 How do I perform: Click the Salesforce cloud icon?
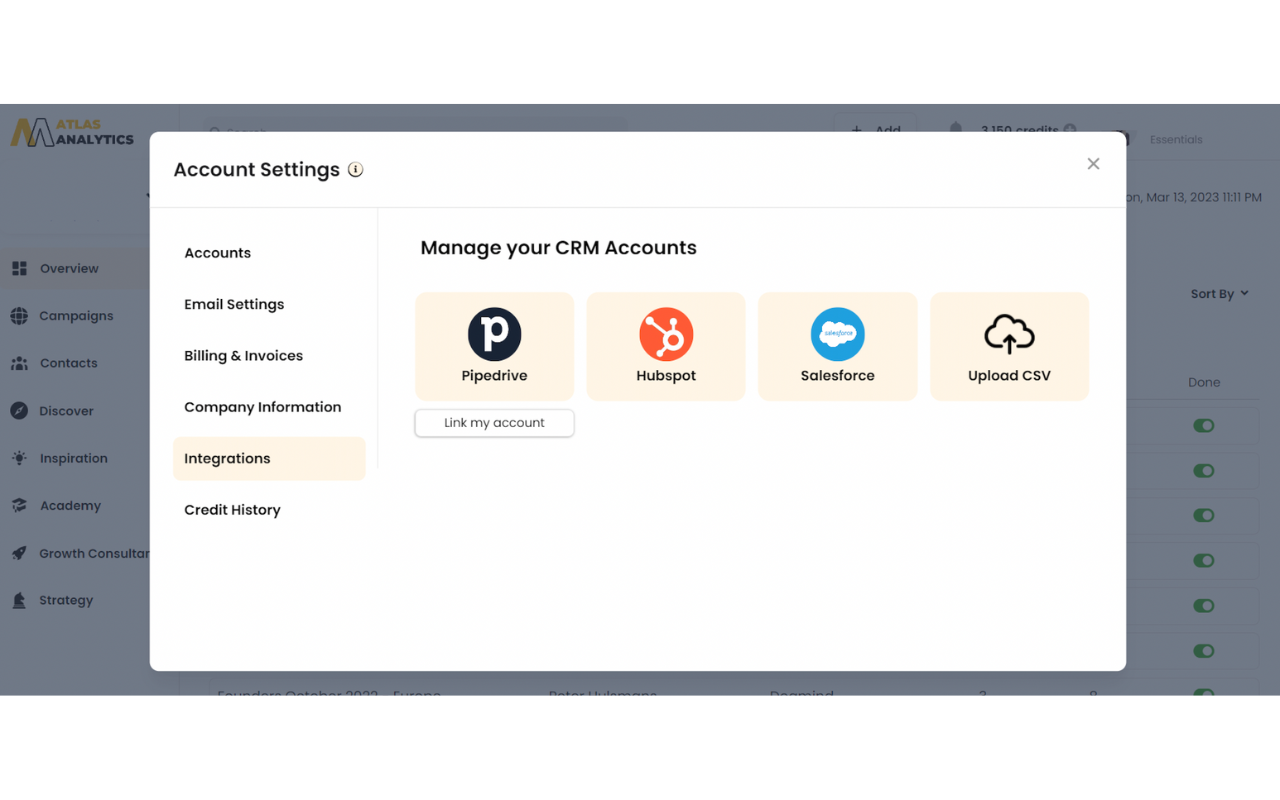point(837,334)
